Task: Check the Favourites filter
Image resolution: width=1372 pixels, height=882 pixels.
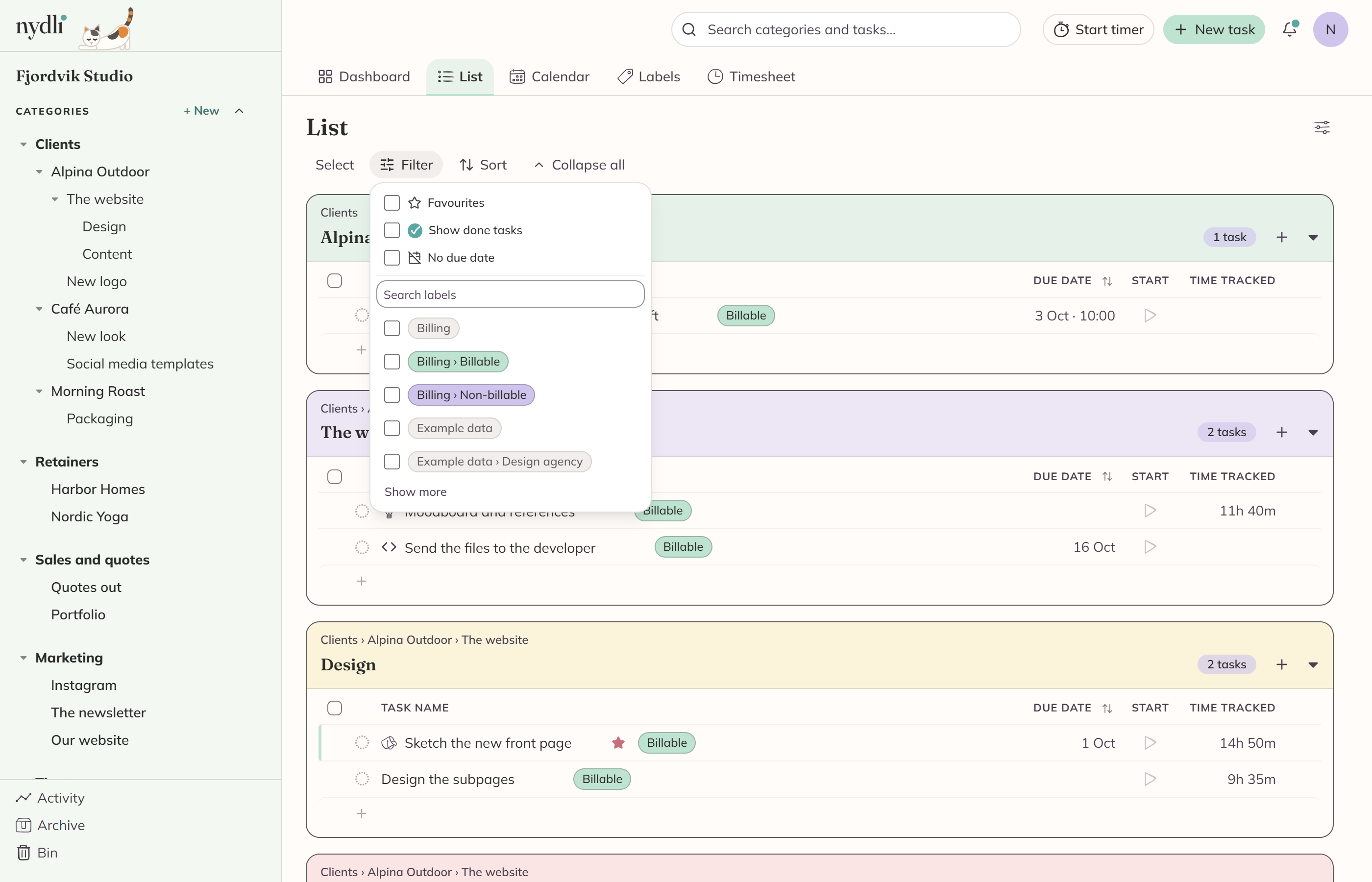Action: 392,203
